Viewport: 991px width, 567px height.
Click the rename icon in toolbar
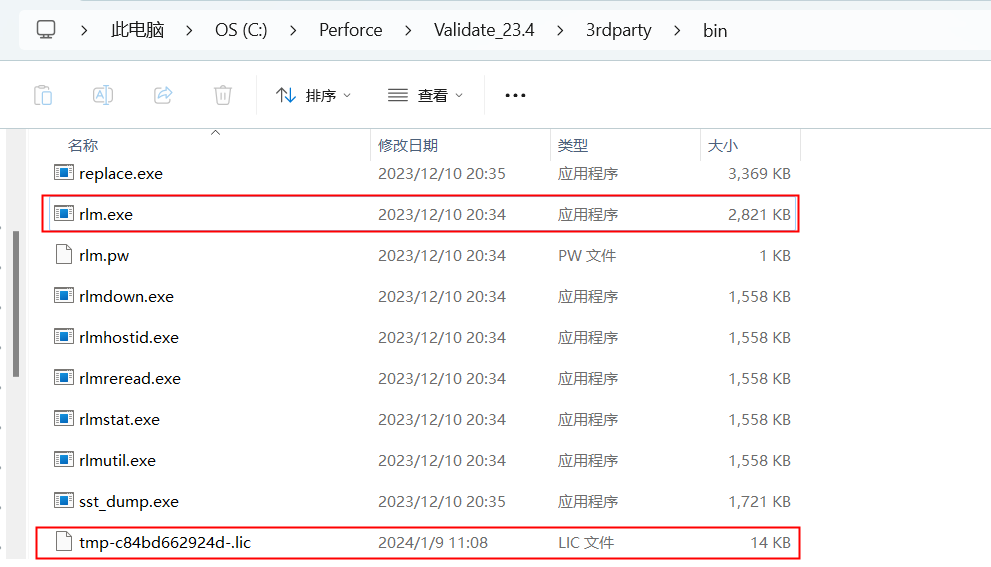tap(102, 95)
